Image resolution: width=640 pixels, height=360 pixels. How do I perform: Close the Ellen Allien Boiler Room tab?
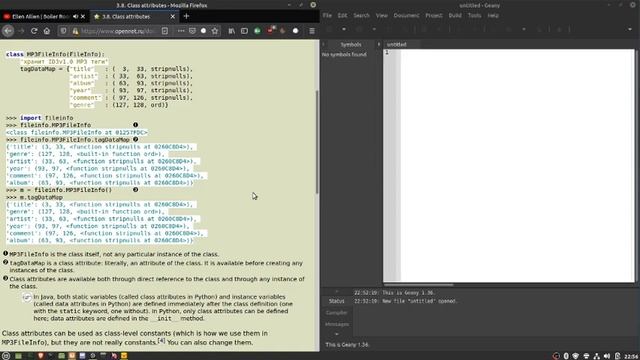click(83, 16)
